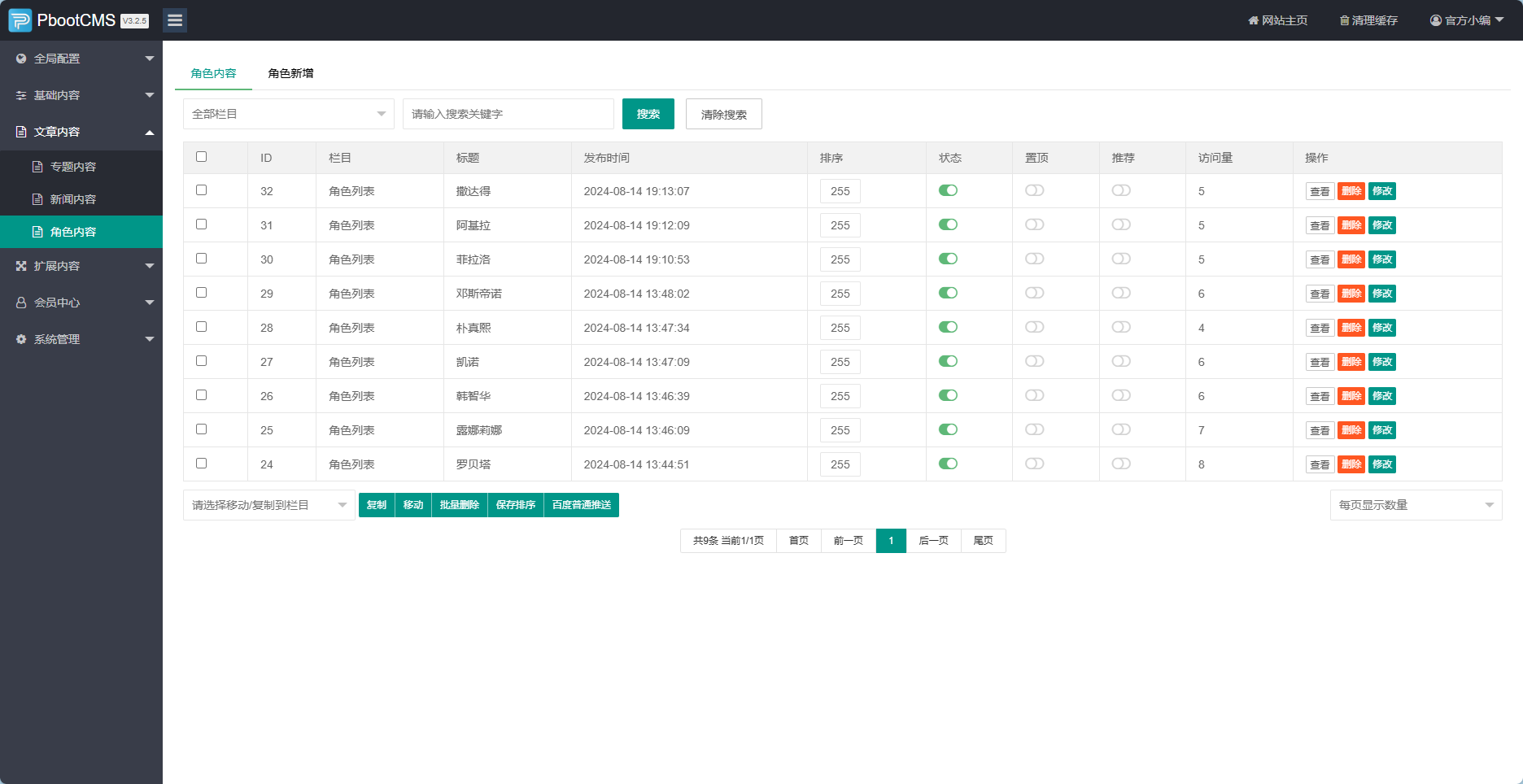1523x784 pixels.
Task: Expand the 全局配置 sidebar menu arrow
Action: (150, 59)
